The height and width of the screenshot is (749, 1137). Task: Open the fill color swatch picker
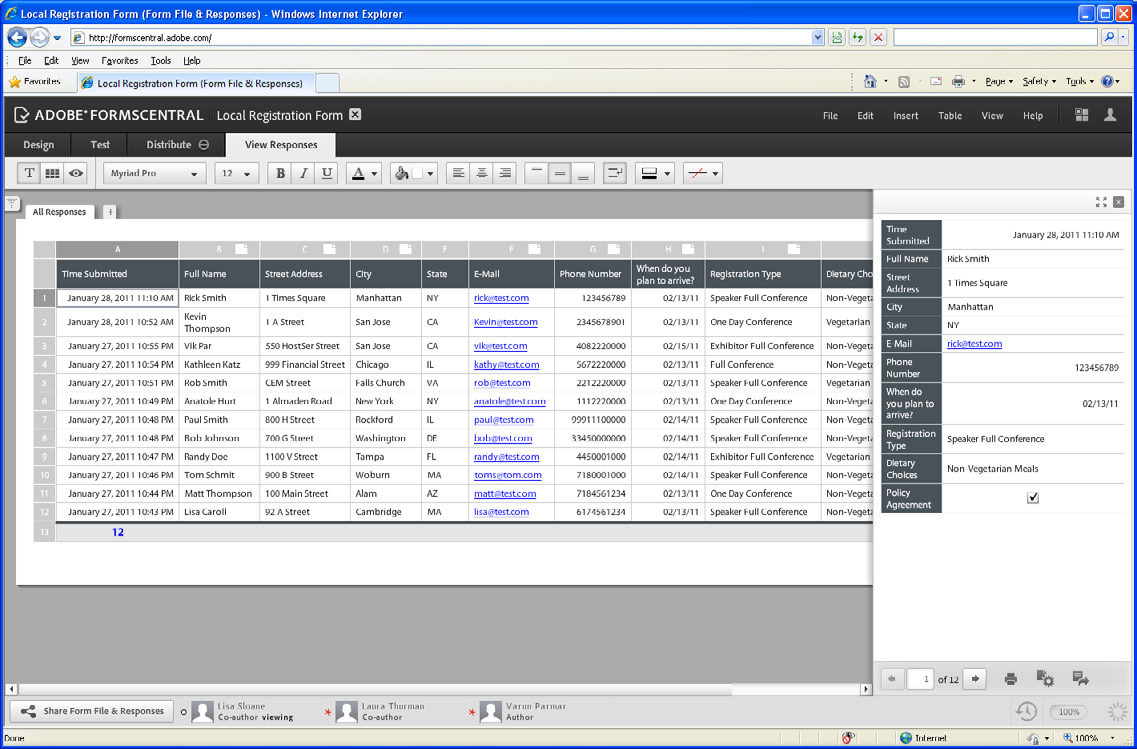pos(416,173)
